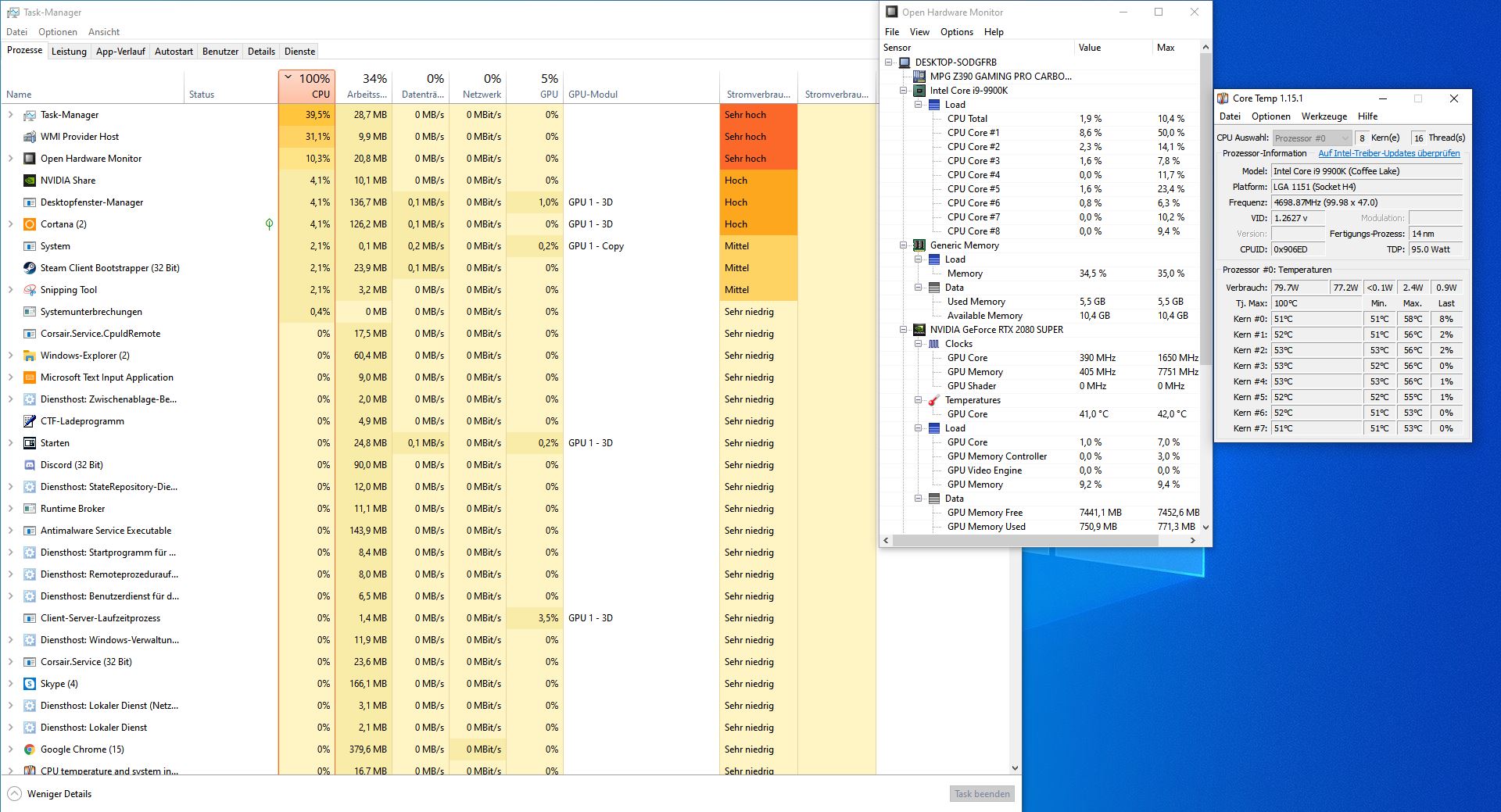Click the NVIDIA Share process icon
The width and height of the screenshot is (1501, 812).
(x=30, y=181)
